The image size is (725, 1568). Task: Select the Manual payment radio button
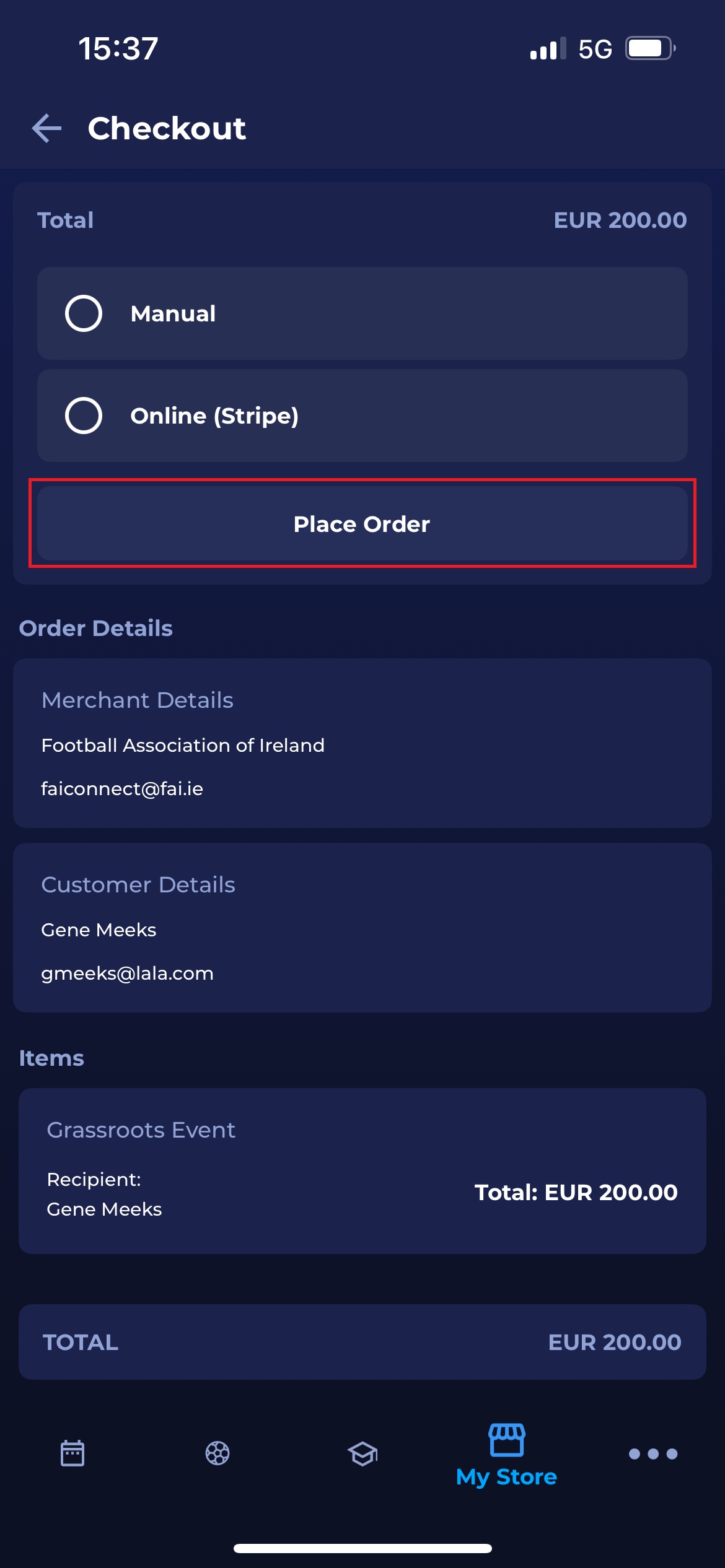84,313
